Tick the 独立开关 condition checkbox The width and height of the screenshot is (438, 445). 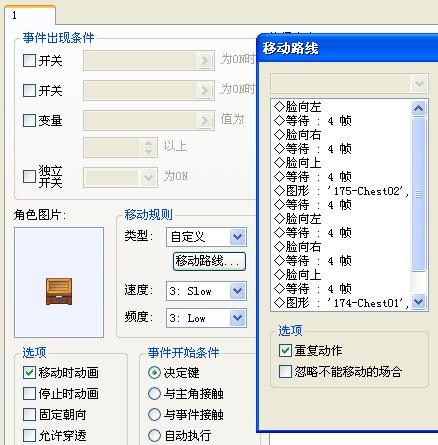(29, 176)
